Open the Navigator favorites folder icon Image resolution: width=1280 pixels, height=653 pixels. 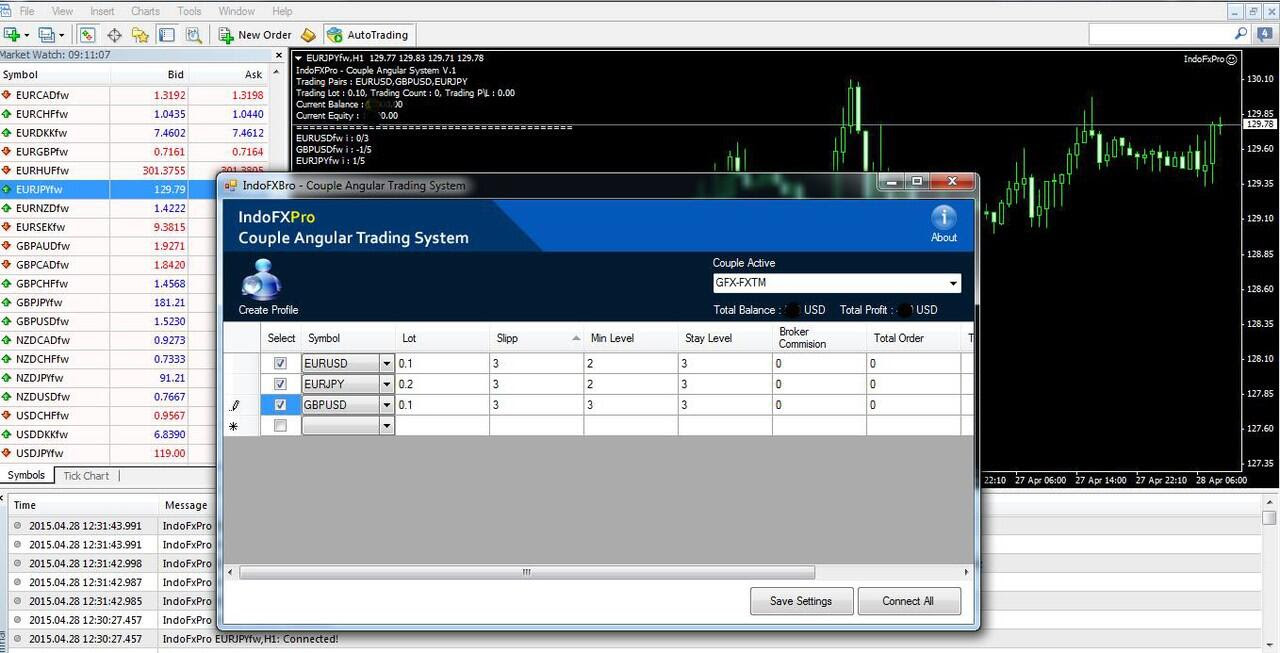tap(140, 35)
